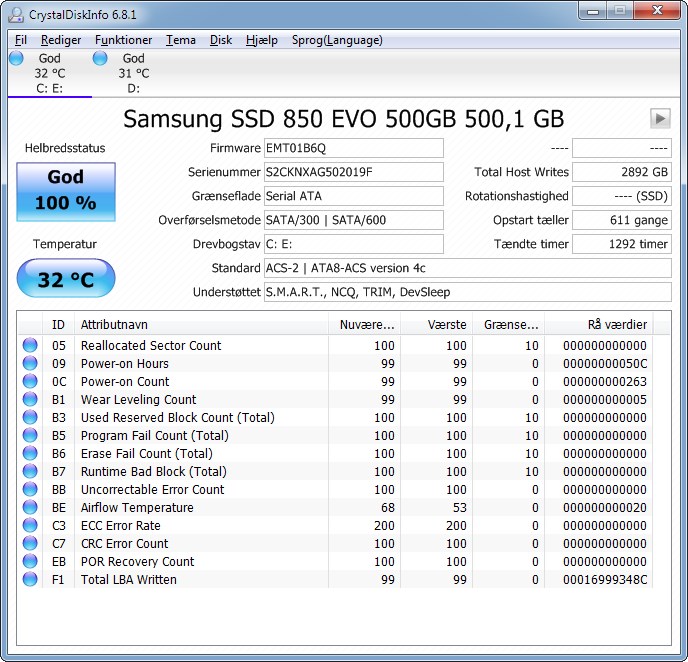Sort by the ID column header
The height and width of the screenshot is (662, 688).
pos(58,325)
